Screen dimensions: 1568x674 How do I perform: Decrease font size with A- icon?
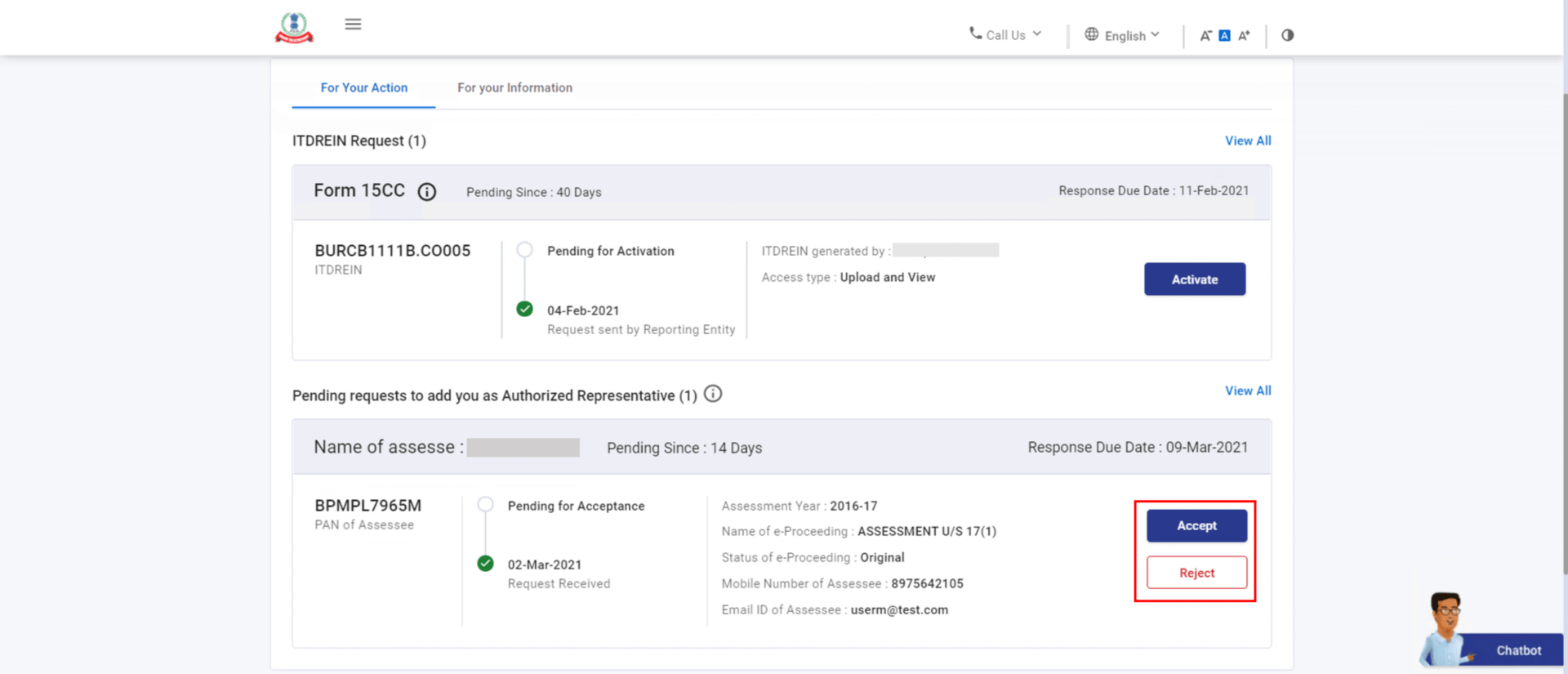click(x=1205, y=36)
